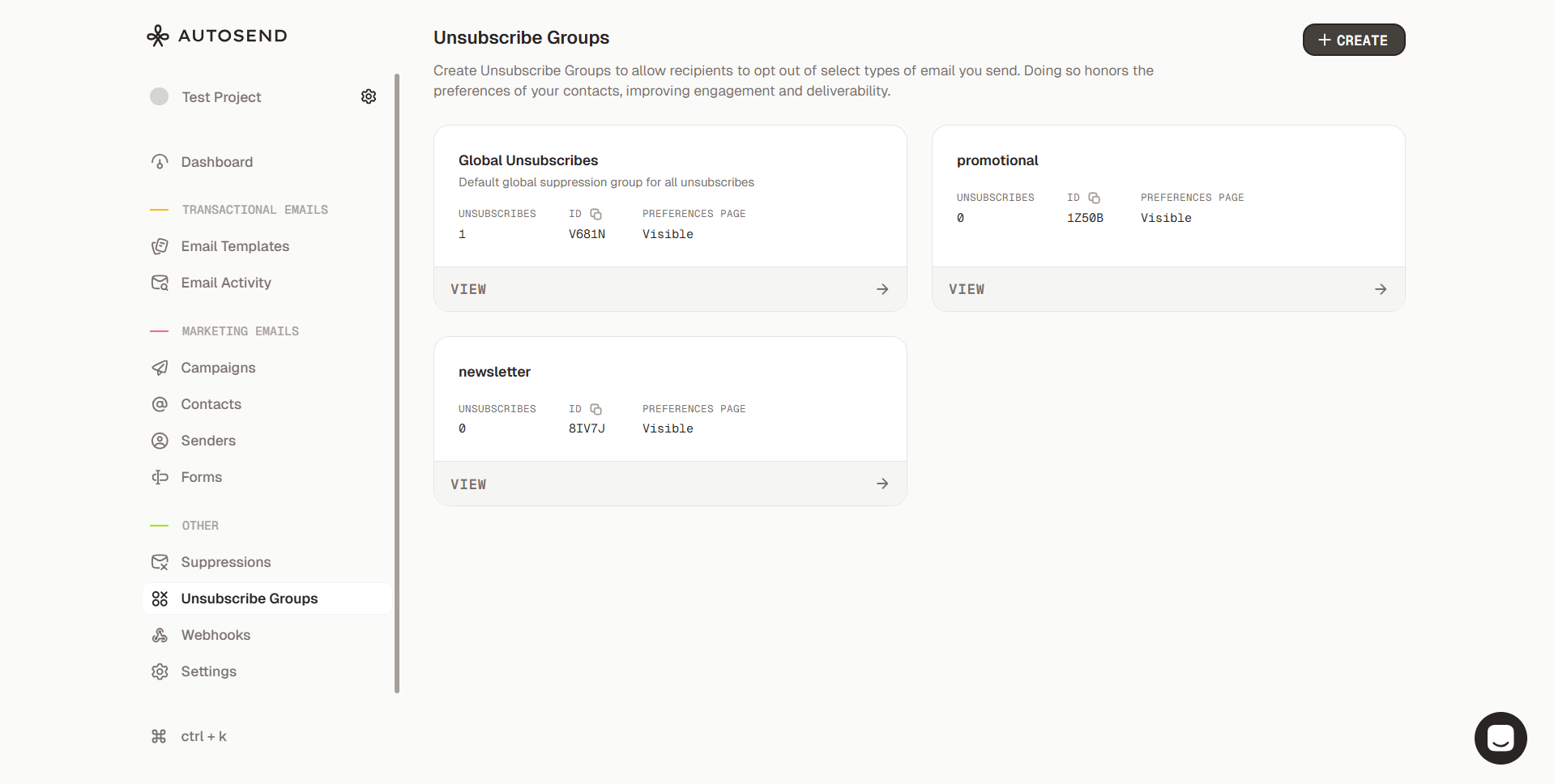Select the Campaigns megaphone icon
1554x784 pixels.
point(160,368)
